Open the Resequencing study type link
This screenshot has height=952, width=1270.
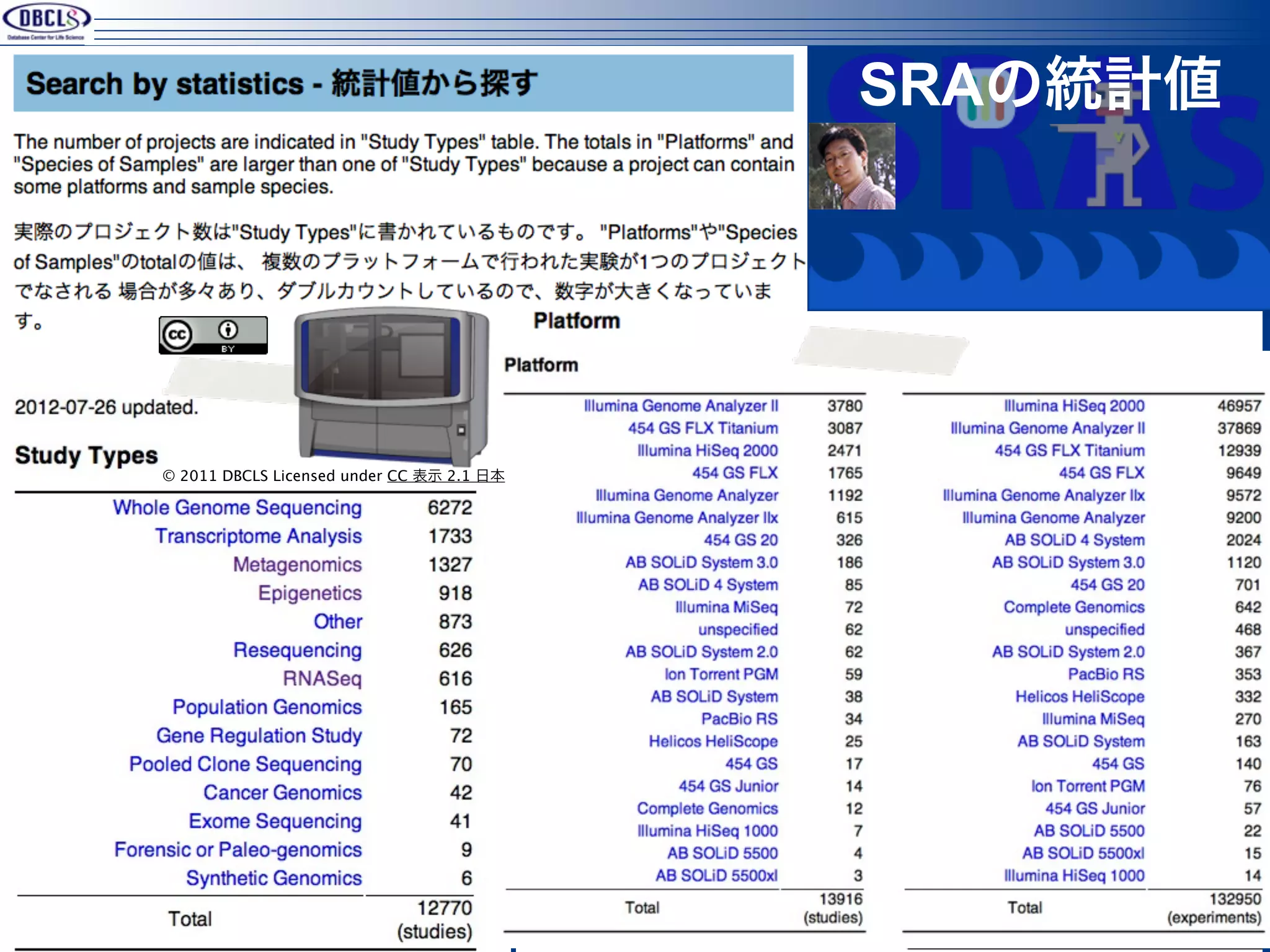[298, 650]
